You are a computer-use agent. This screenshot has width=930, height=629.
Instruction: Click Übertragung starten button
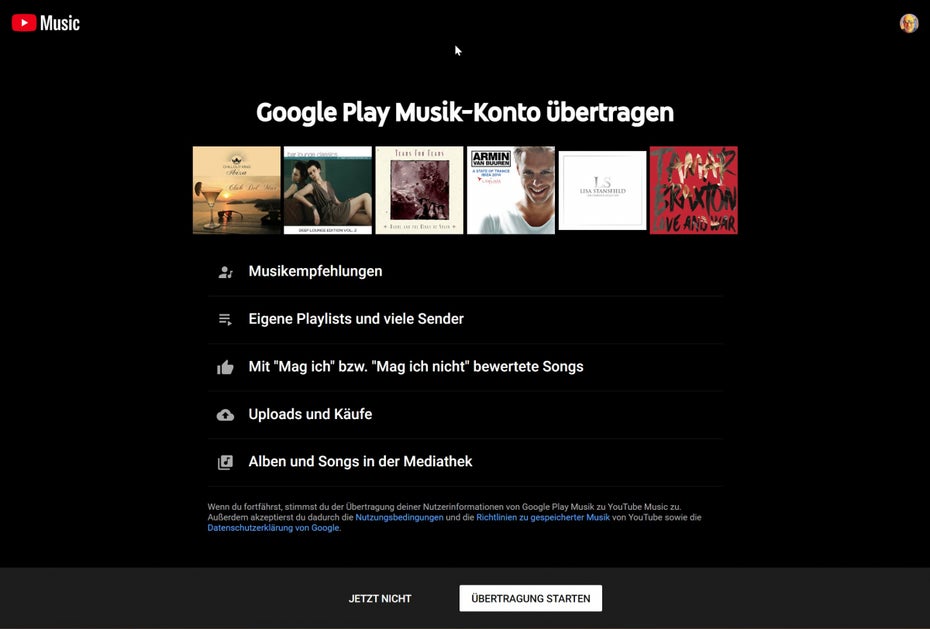(x=530, y=598)
